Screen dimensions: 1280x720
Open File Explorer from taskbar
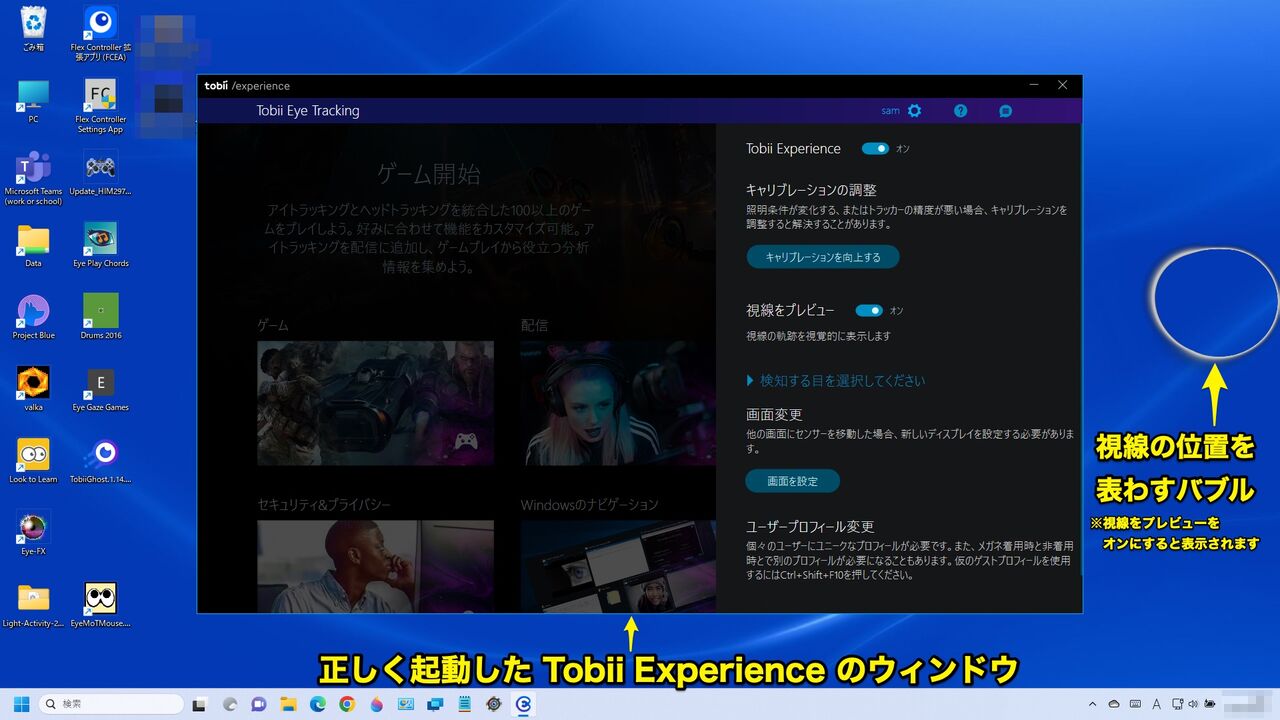(x=288, y=704)
